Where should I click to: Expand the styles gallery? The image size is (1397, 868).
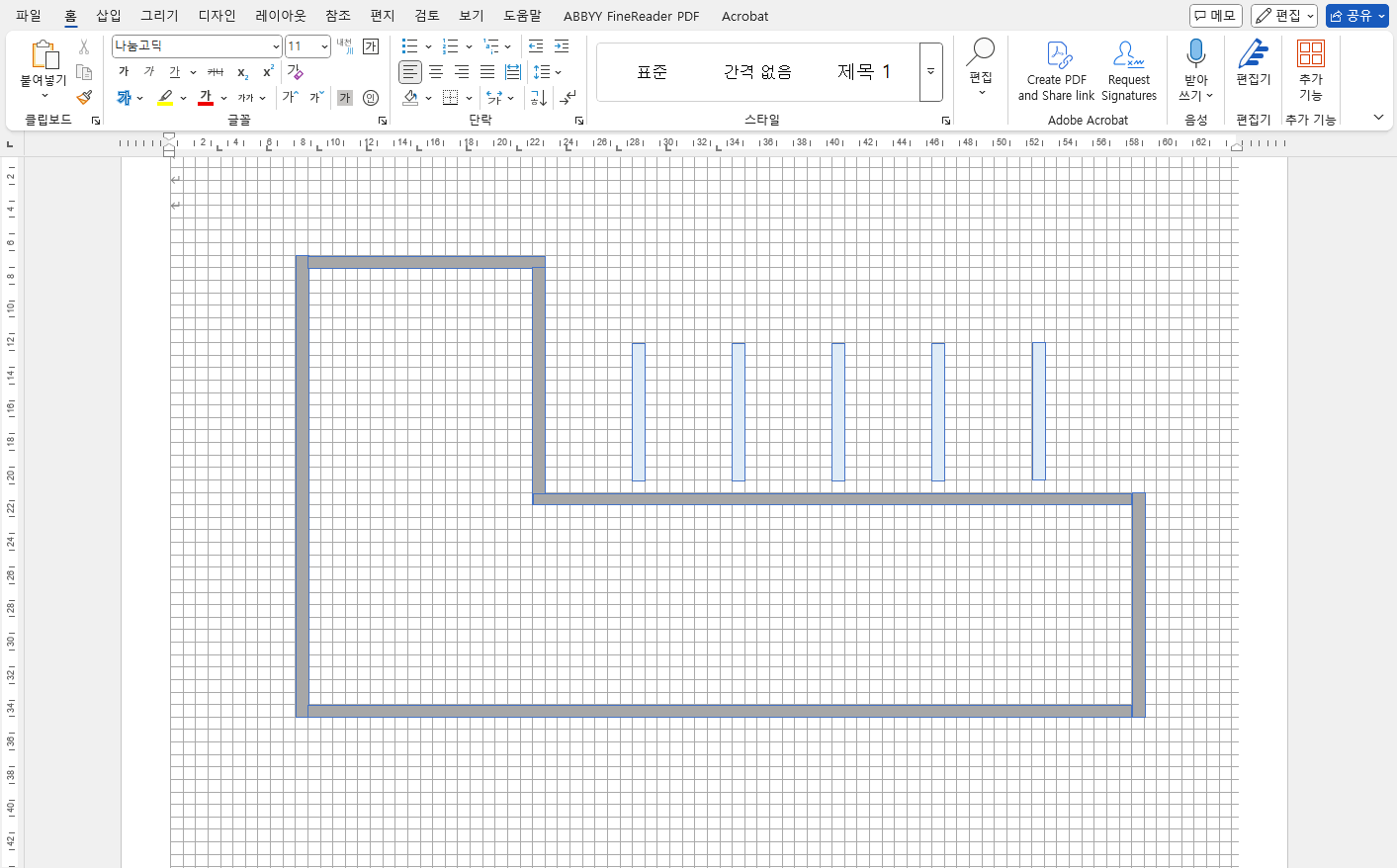(930, 72)
